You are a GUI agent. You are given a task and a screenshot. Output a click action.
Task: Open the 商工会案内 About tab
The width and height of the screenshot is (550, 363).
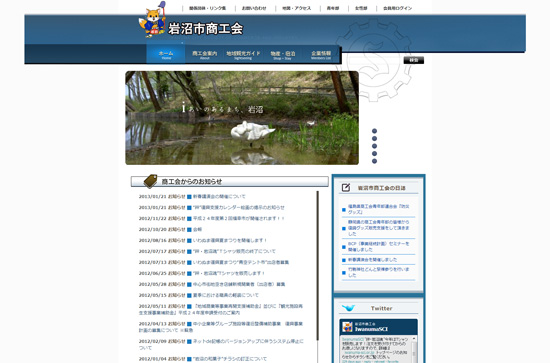point(204,55)
